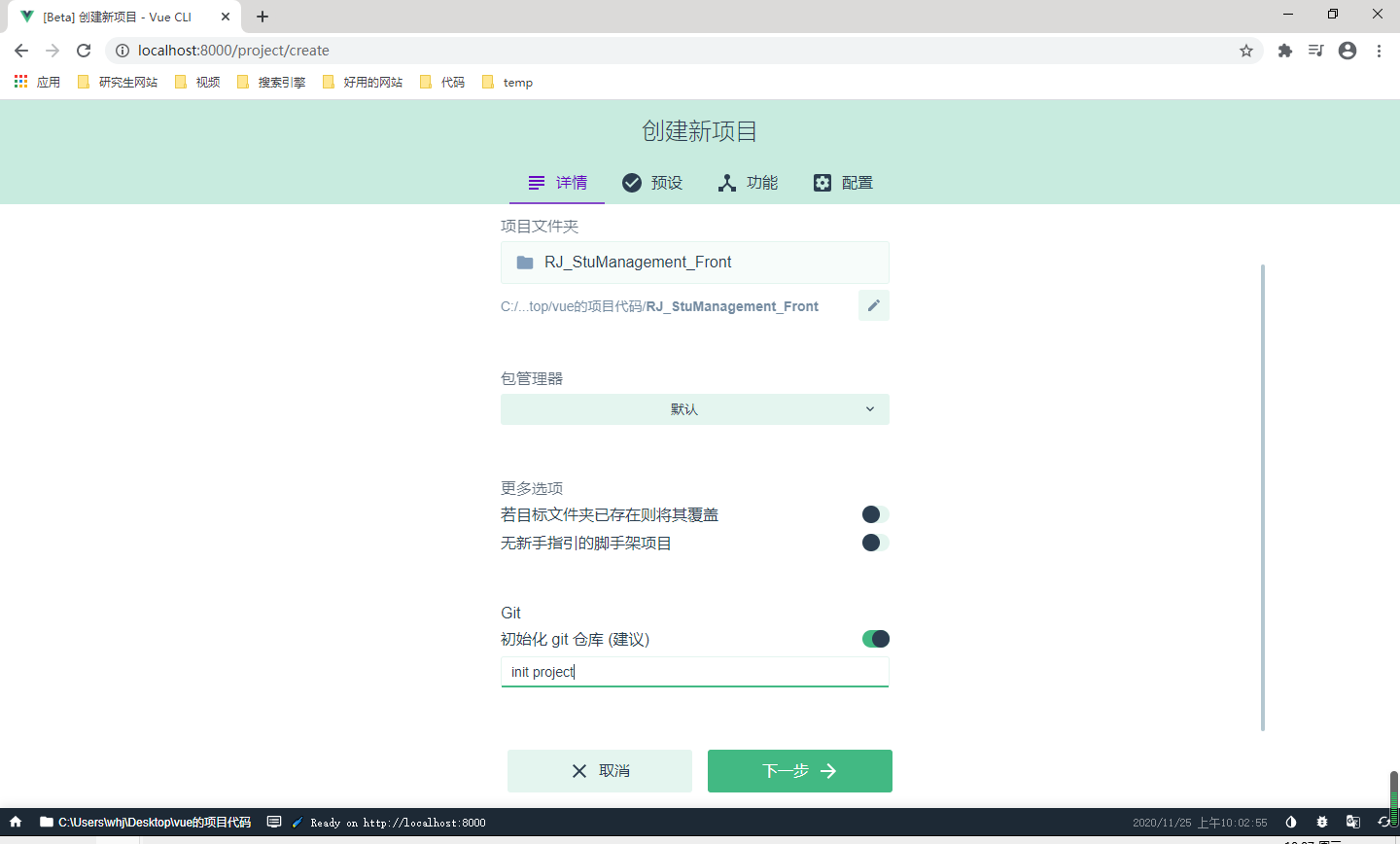Open the 研究生网站 bookmark folder
The image size is (1400, 844).
pos(118,82)
